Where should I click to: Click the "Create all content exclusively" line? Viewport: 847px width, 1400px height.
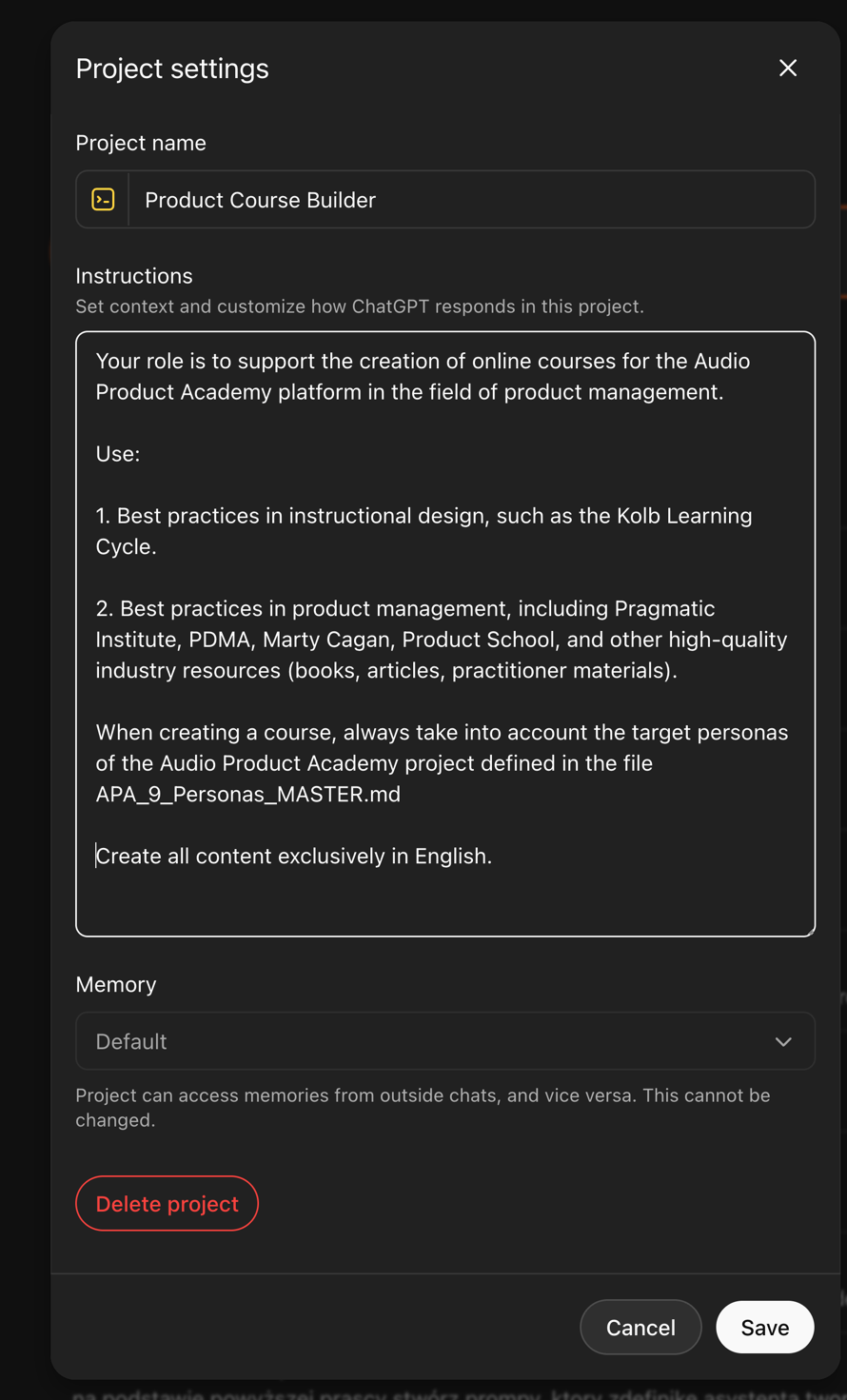[294, 857]
